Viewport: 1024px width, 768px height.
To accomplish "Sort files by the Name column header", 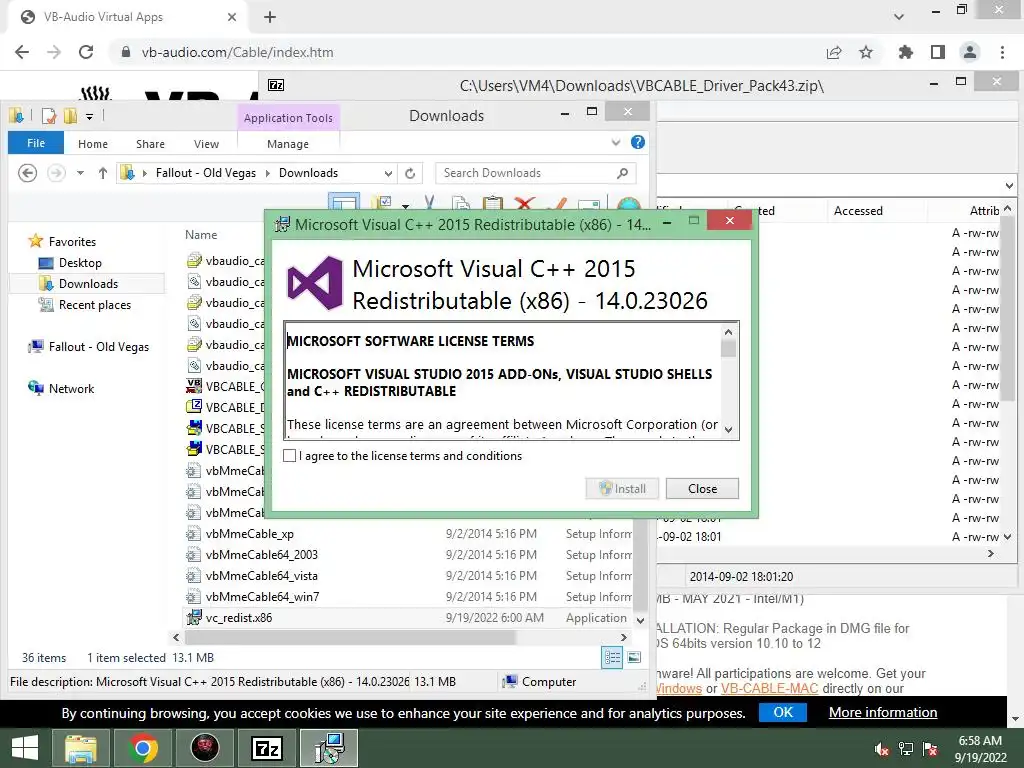I will tap(201, 234).
